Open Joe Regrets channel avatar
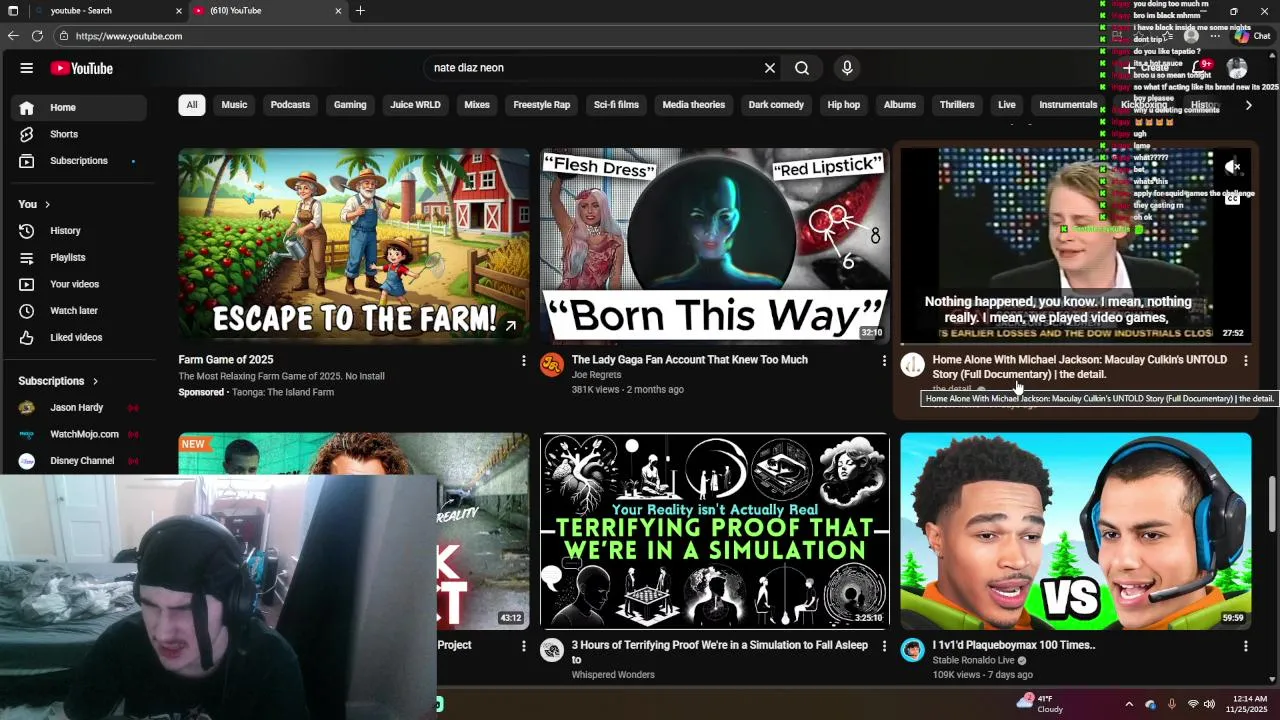The height and width of the screenshot is (720, 1280). tap(552, 365)
